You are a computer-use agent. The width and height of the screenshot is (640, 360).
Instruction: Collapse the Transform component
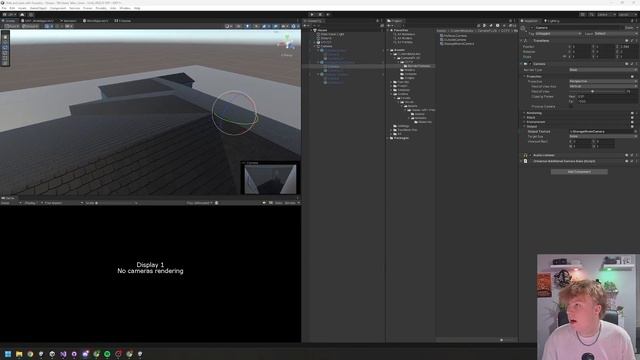(522, 41)
